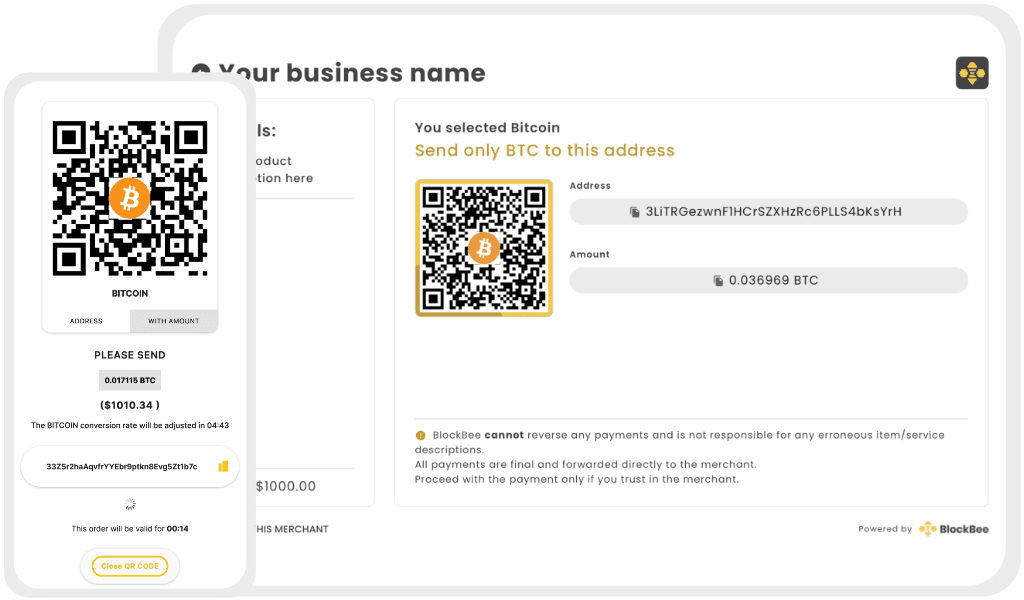The image size is (1024, 600).
Task: Switch to the ADDRESS tab
Action: [86, 321]
